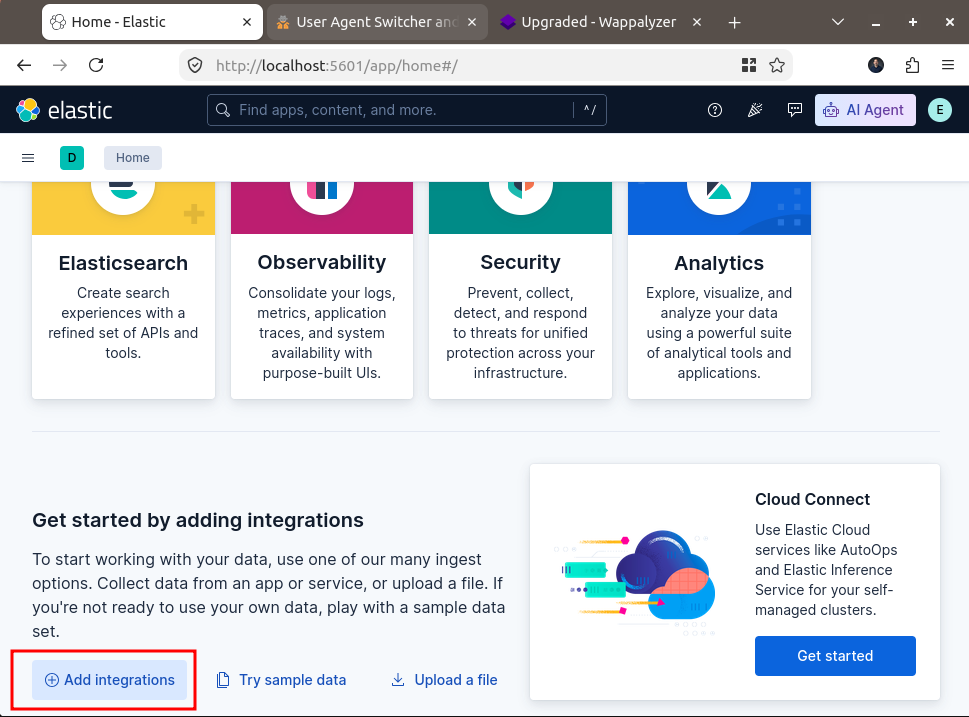
Task: Go back in browser history
Action: coord(24,65)
